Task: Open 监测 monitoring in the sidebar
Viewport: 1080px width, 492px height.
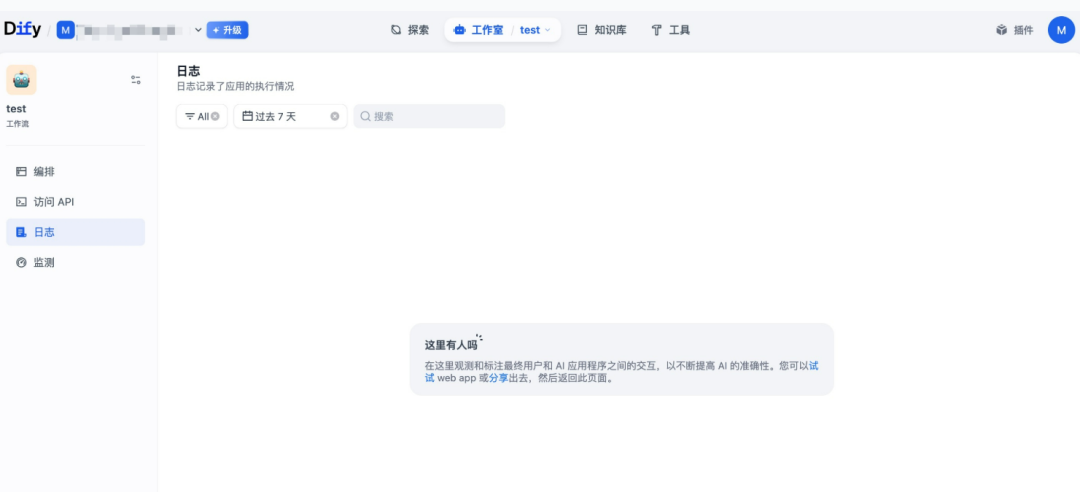Action: [x=76, y=263]
